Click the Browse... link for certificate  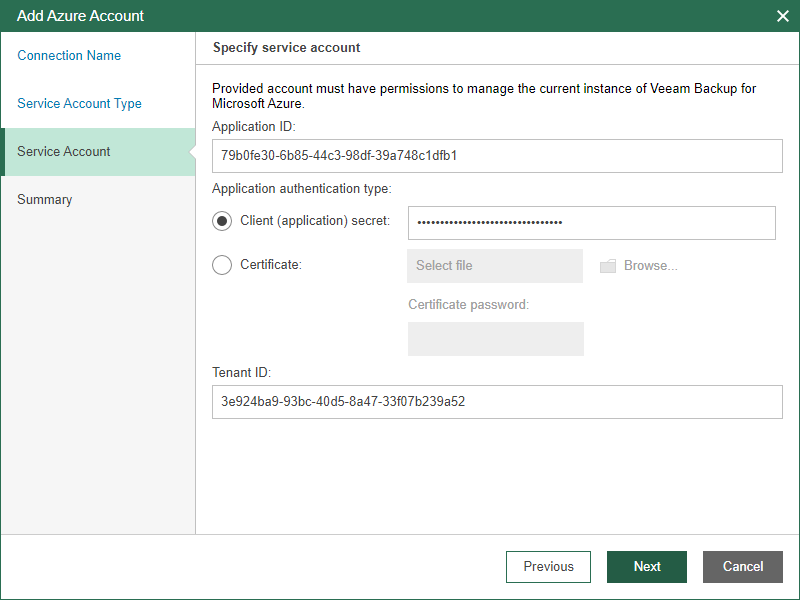coord(650,266)
